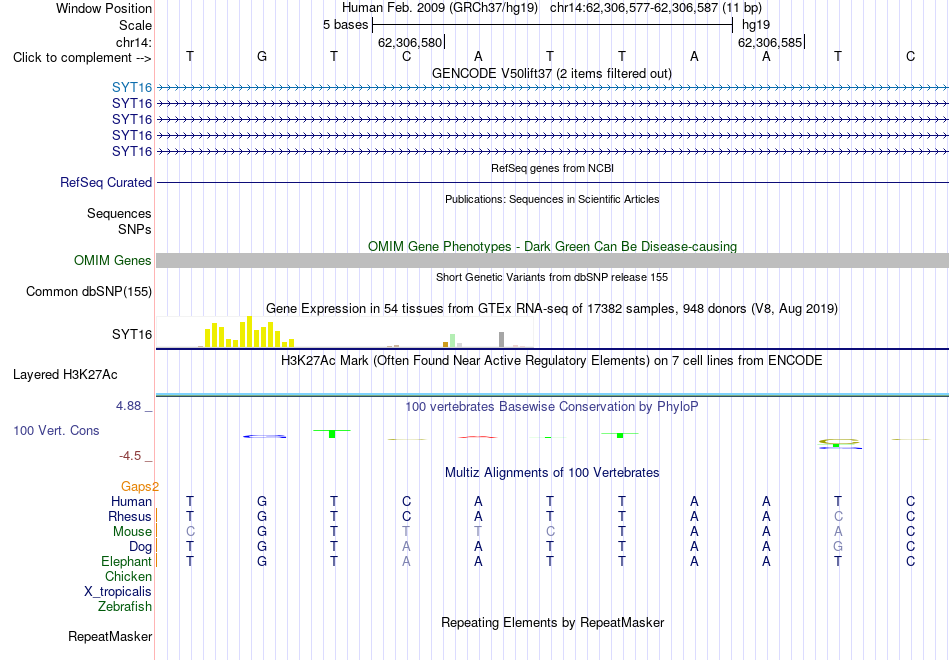Open 'Repeating Elements by RepeatMasker' title
Viewport: 950px width, 660px height.
tap(553, 622)
